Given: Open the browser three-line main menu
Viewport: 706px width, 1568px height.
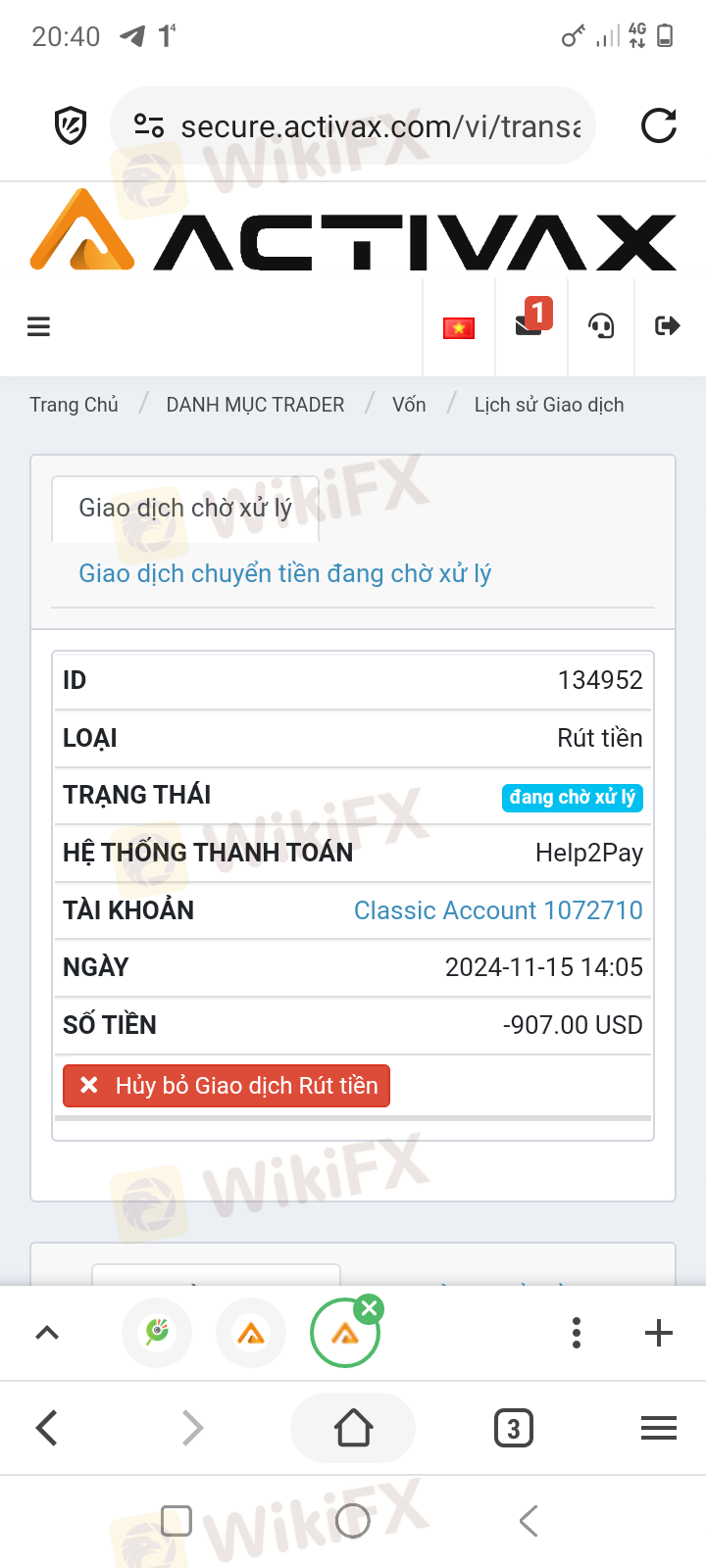Looking at the screenshot, I should pyautogui.click(x=659, y=1429).
